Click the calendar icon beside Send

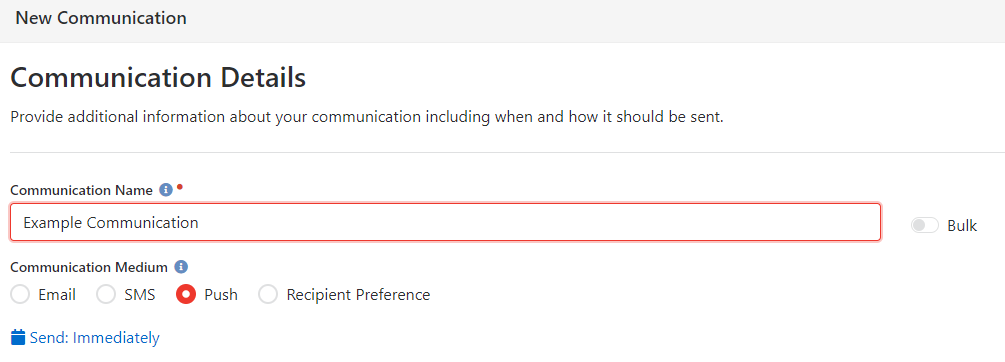(x=19, y=337)
